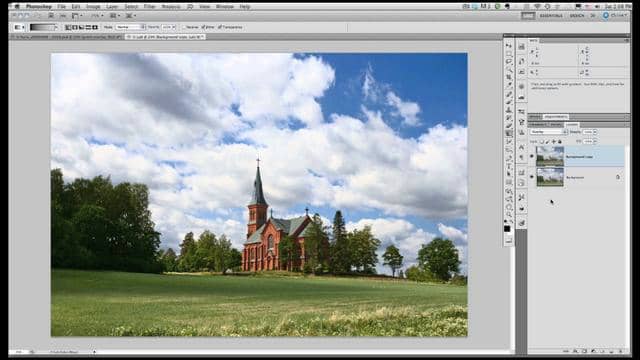Toggle the Dither checkbox
This screenshot has width=640, height=360.
point(203,27)
